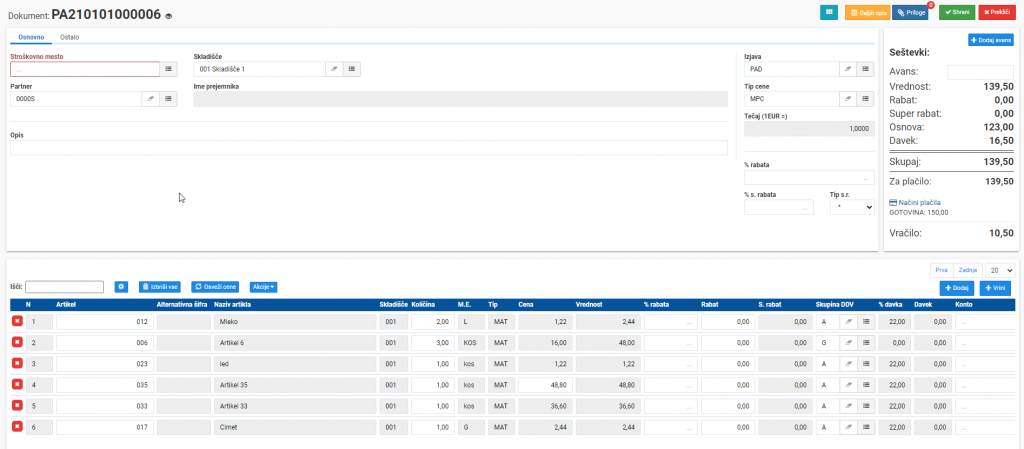Open Skupina DDV list in the Artikel 35 row
This screenshot has height=449, width=1024.
pos(866,384)
